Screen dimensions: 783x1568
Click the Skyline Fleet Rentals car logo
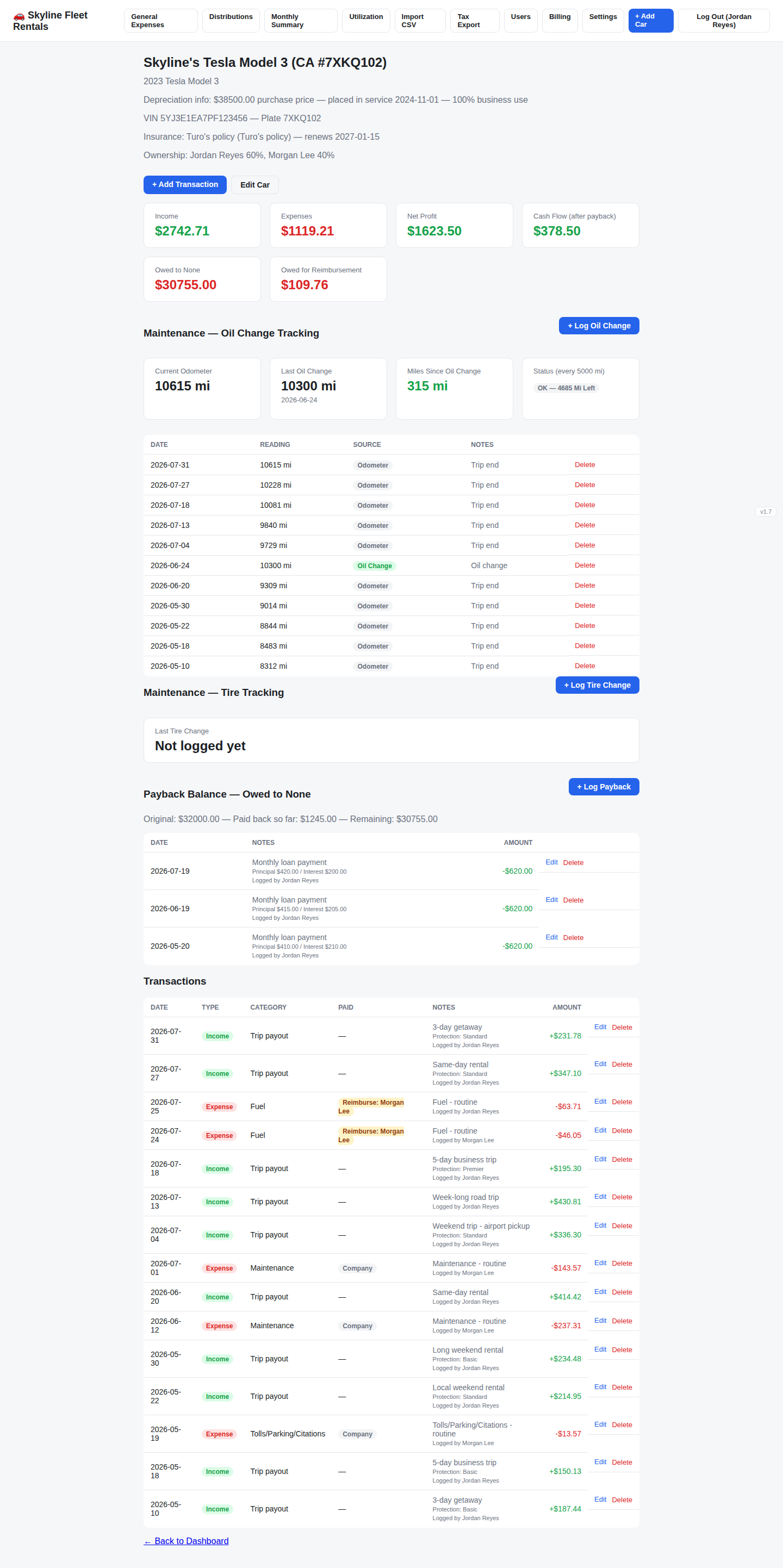click(50, 21)
